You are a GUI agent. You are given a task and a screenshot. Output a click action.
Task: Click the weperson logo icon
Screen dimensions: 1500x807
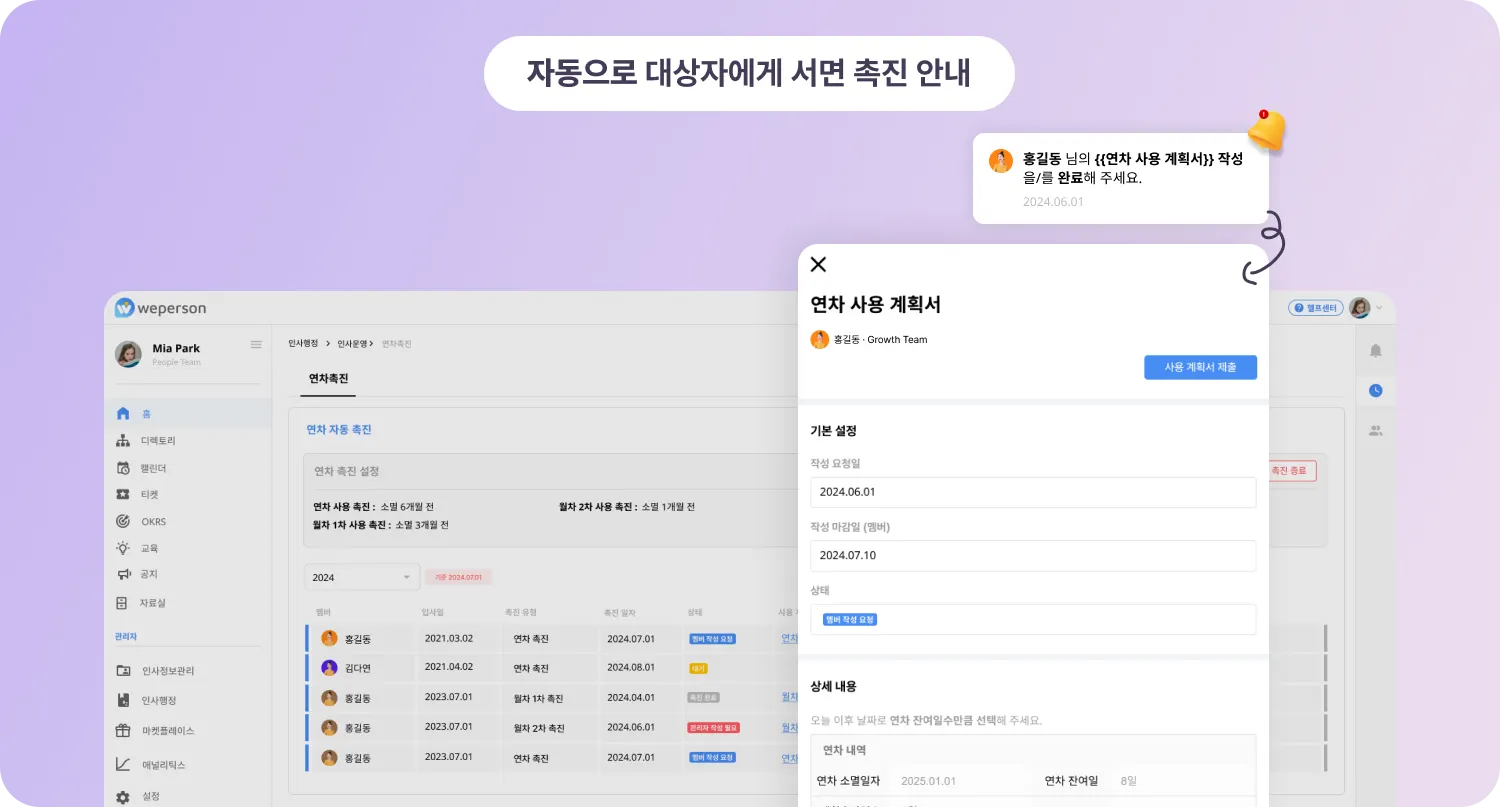pyautogui.click(x=125, y=308)
